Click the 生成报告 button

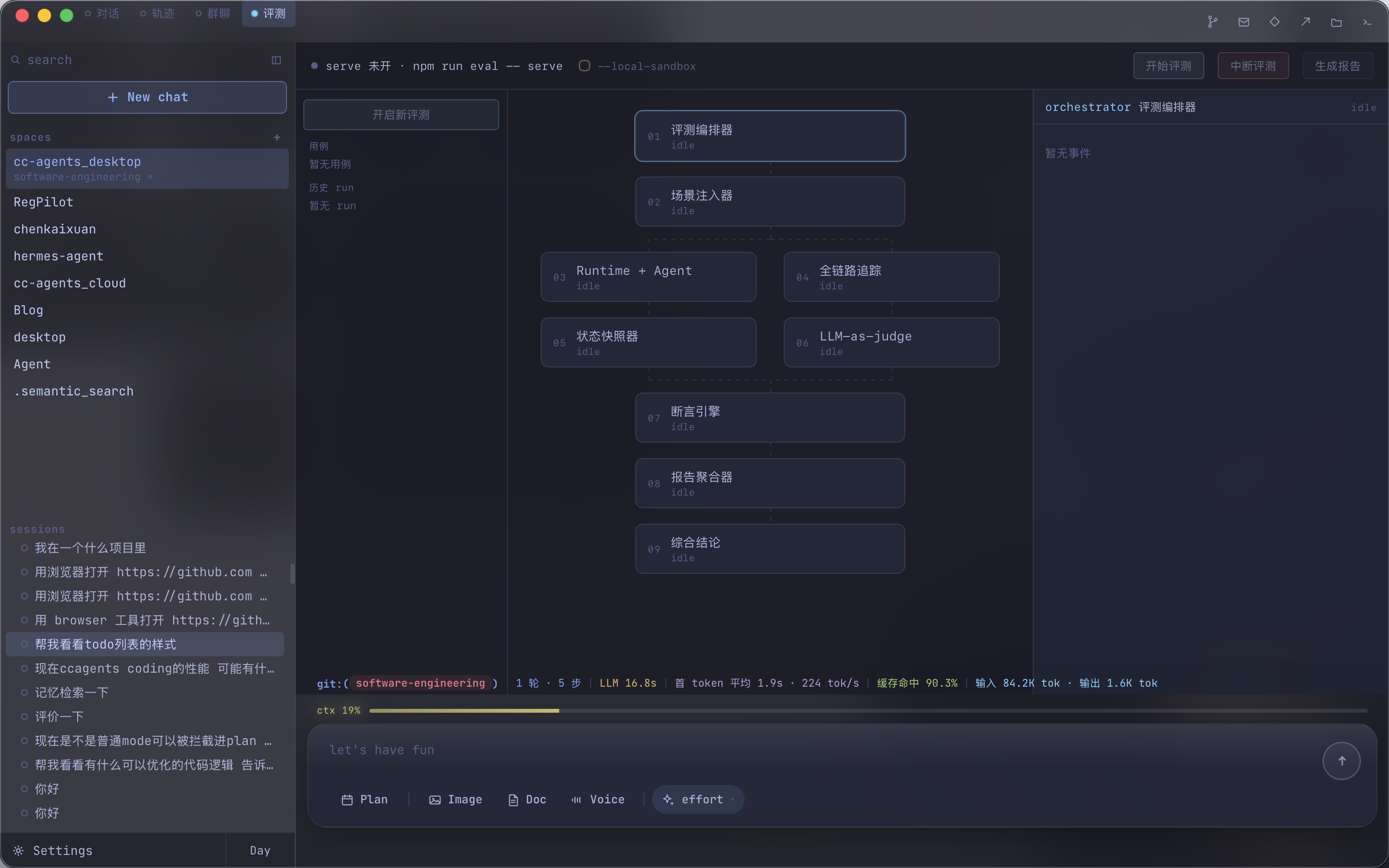click(1337, 66)
